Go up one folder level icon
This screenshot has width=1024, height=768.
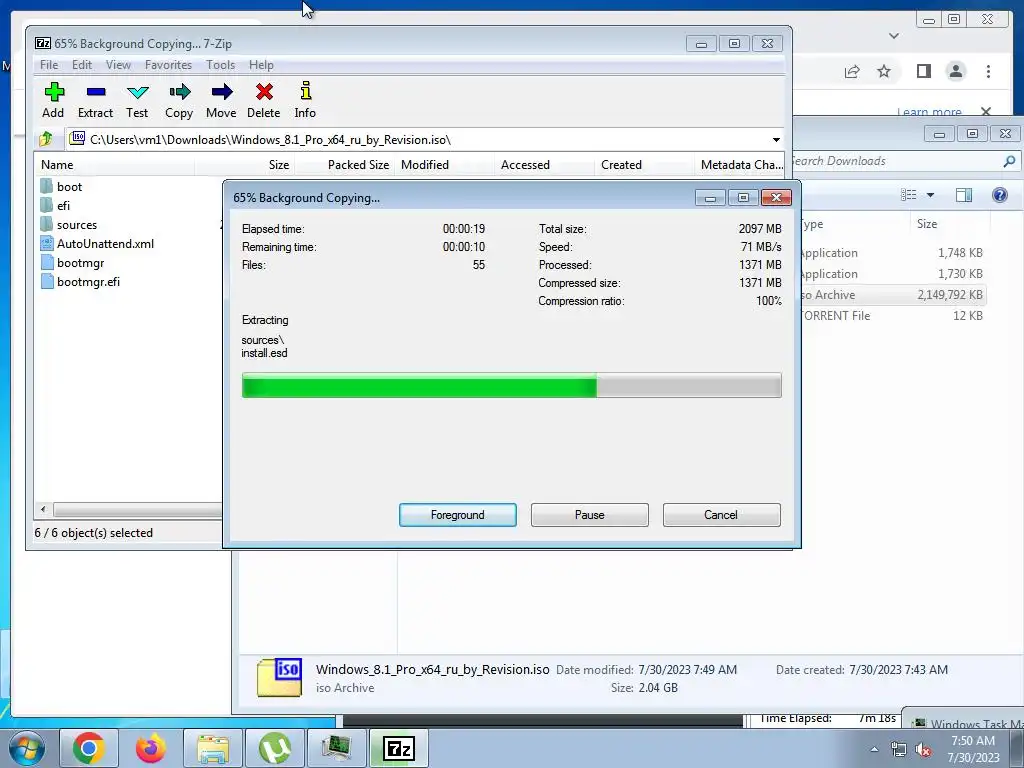pos(46,139)
